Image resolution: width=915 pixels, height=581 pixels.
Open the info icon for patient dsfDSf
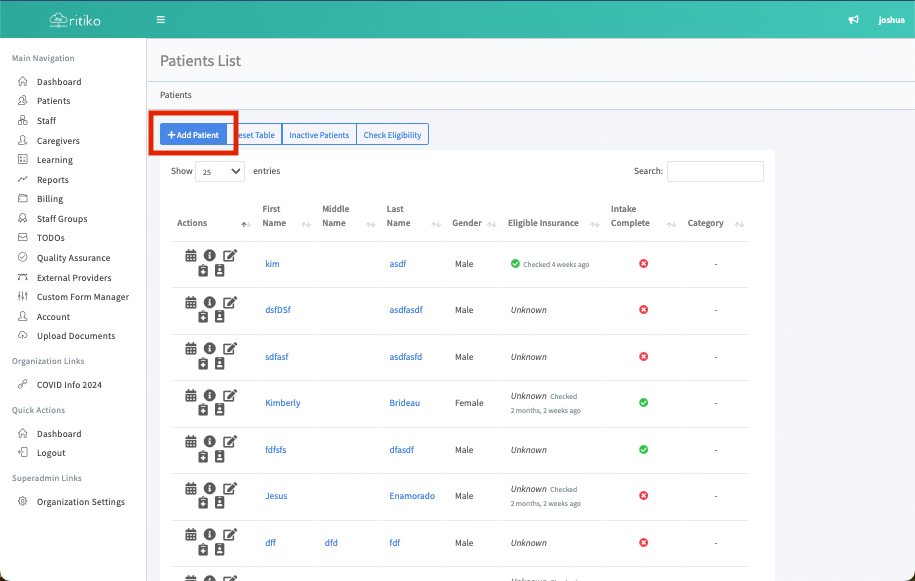tap(210, 302)
